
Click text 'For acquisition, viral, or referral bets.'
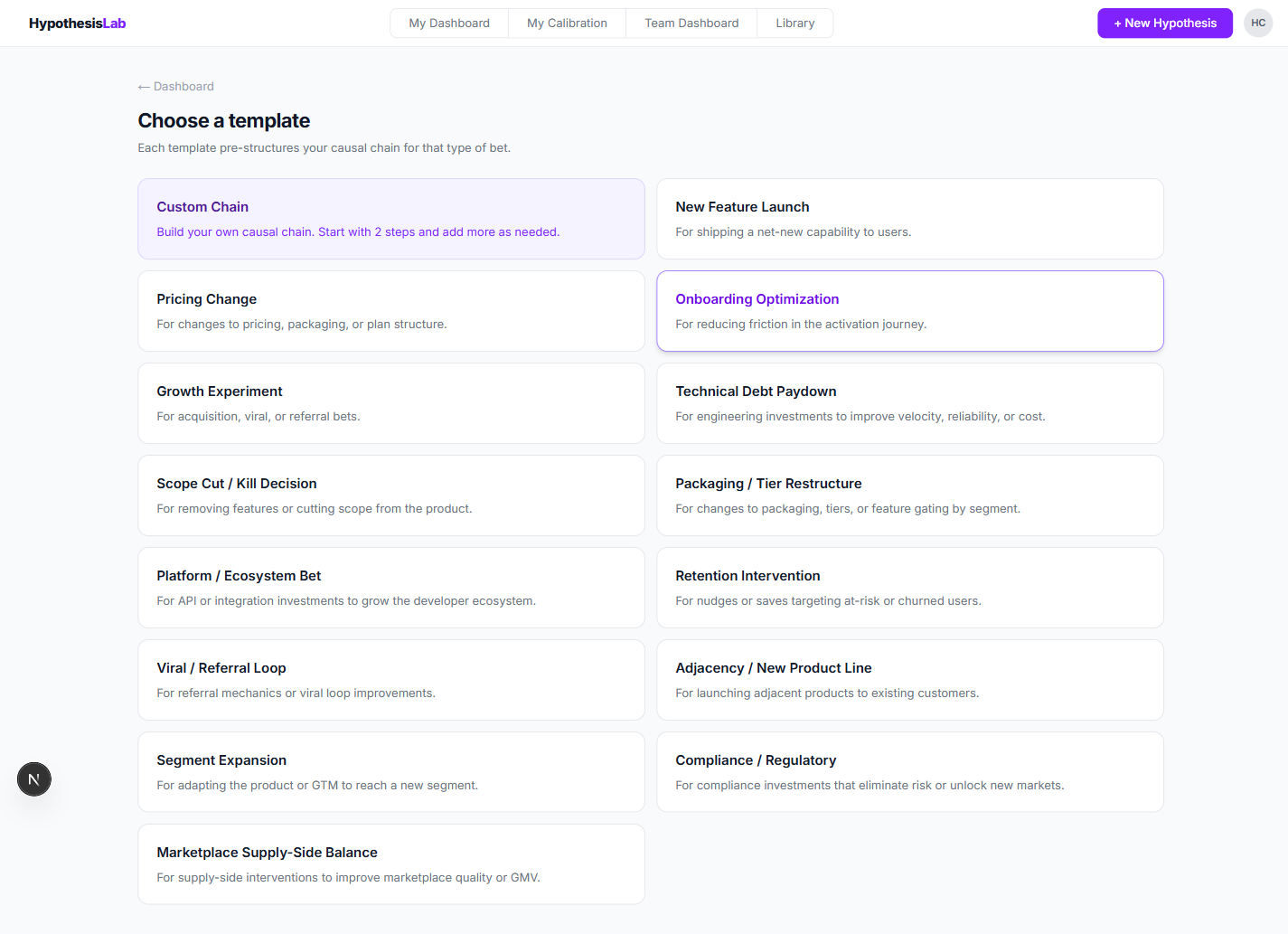pos(259,417)
